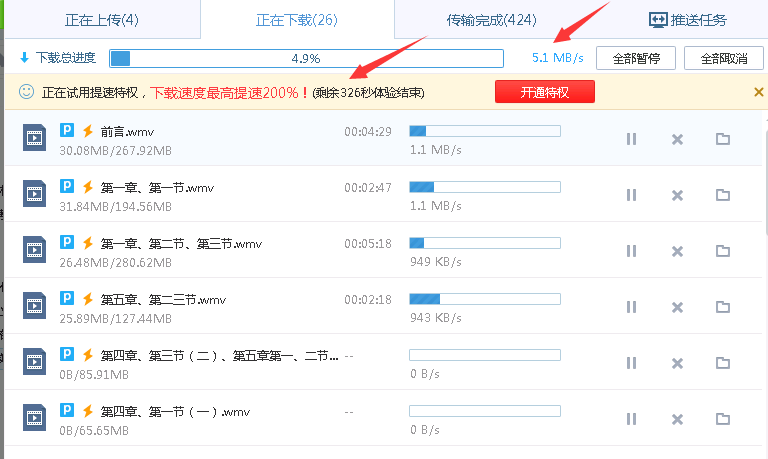768x459 pixels.
Task: Open folder for 前言.wmv
Action: pyautogui.click(x=722, y=139)
